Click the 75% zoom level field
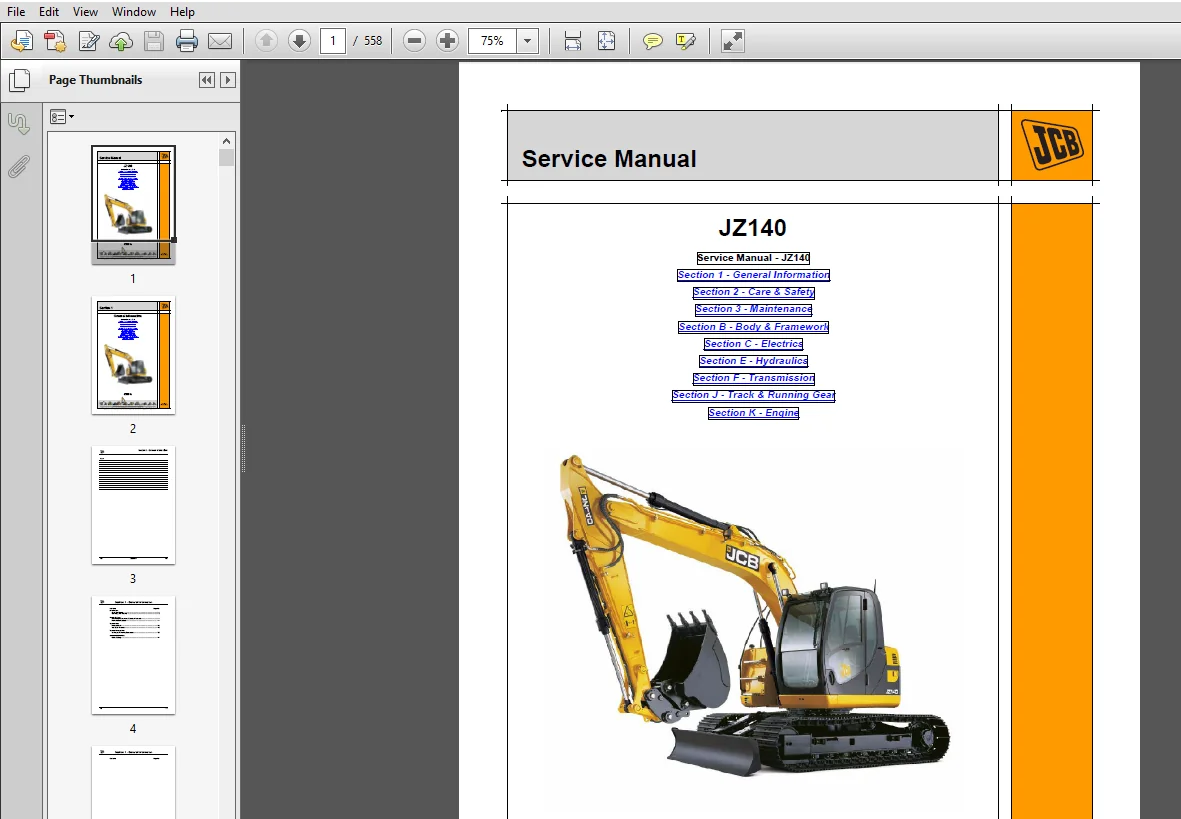The width and height of the screenshot is (1181, 819). (493, 41)
